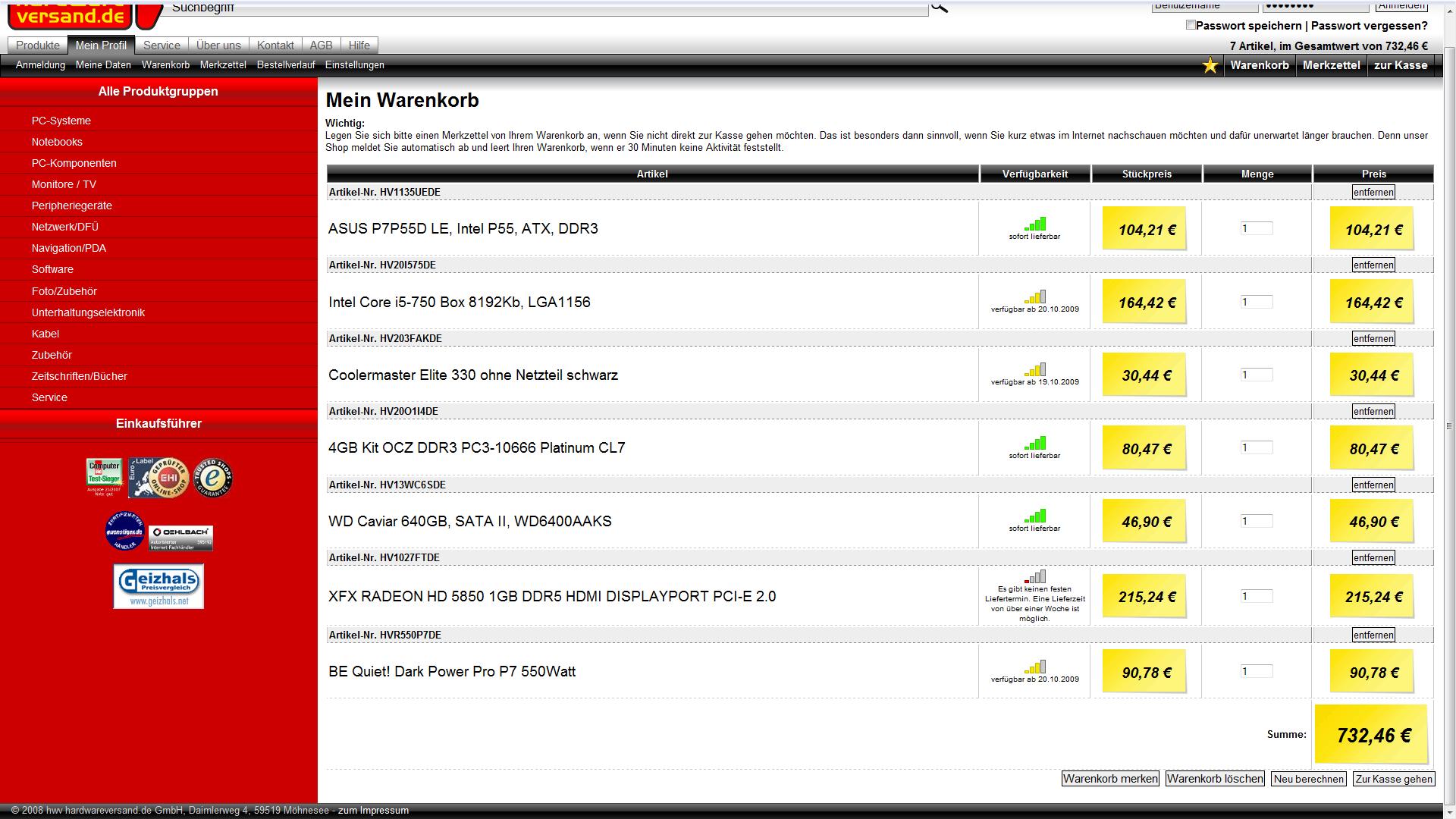This screenshot has height=819, width=1456.
Task: Open PC-Systeme product group
Action: click(61, 121)
